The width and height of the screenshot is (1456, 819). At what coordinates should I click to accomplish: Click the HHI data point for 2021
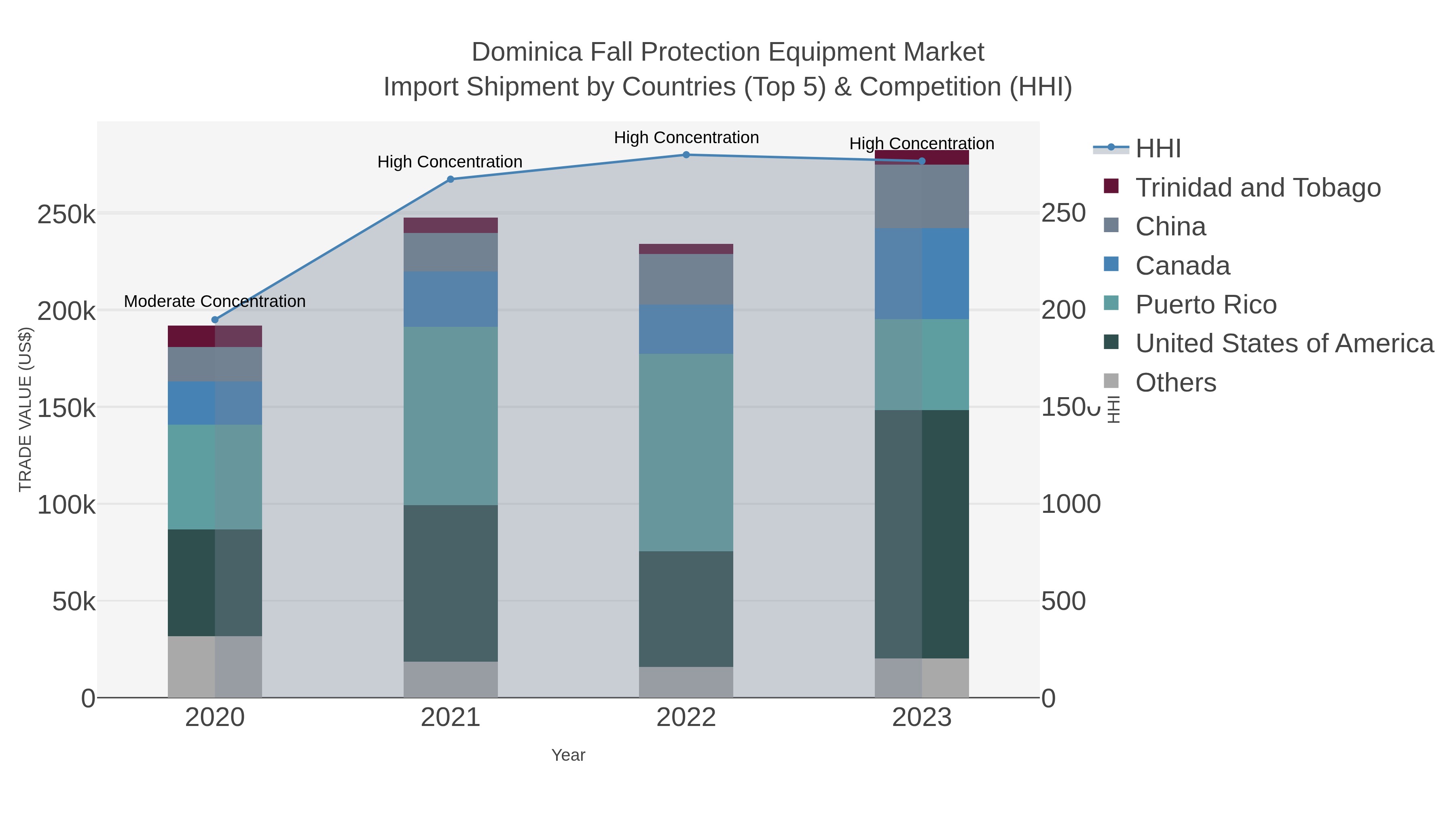pos(451,179)
